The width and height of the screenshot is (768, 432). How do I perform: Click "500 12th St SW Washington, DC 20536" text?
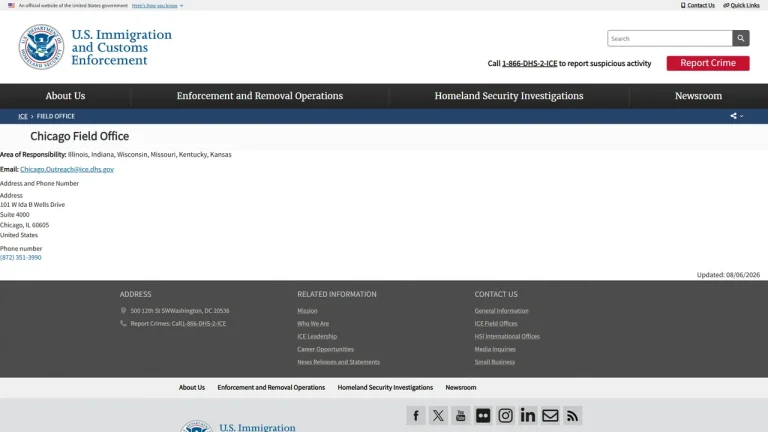click(180, 311)
